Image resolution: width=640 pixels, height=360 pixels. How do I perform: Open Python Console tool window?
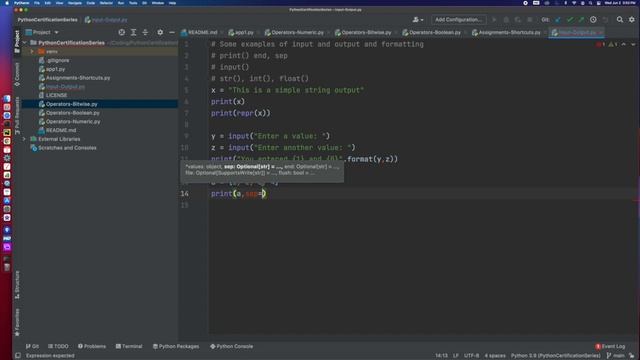231,346
